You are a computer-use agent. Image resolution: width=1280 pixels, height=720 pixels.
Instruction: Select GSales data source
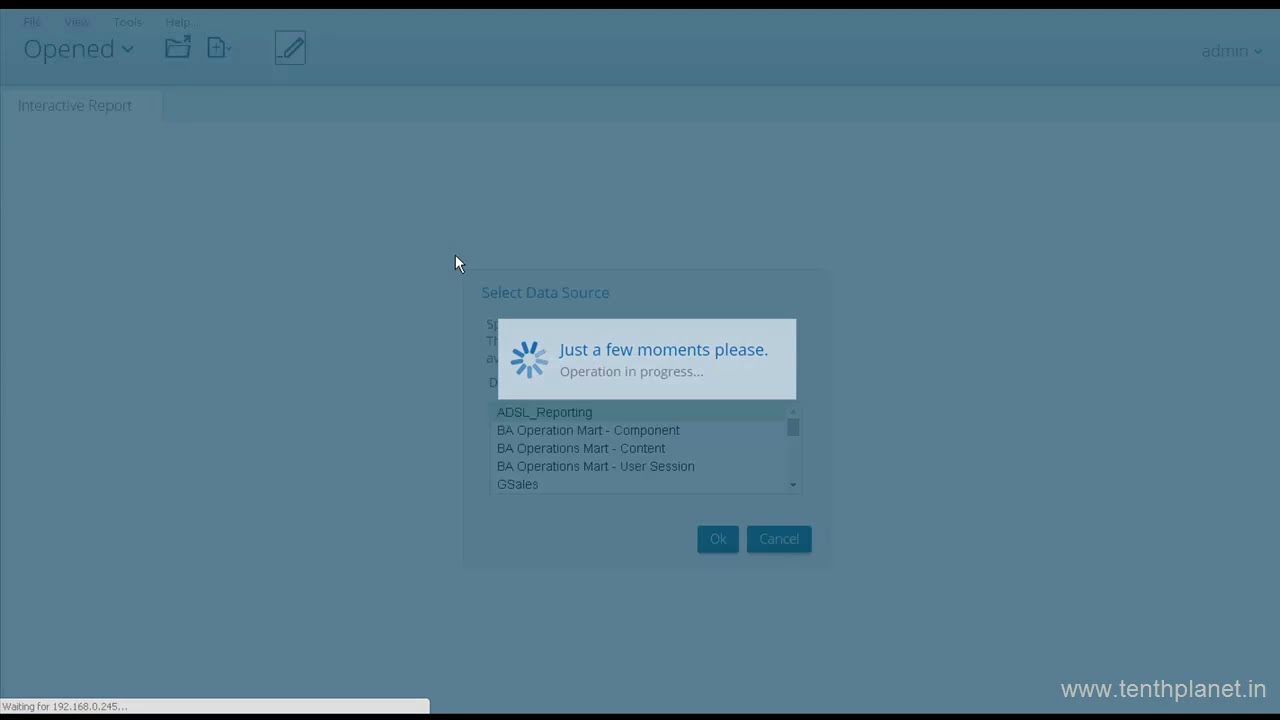point(640,484)
